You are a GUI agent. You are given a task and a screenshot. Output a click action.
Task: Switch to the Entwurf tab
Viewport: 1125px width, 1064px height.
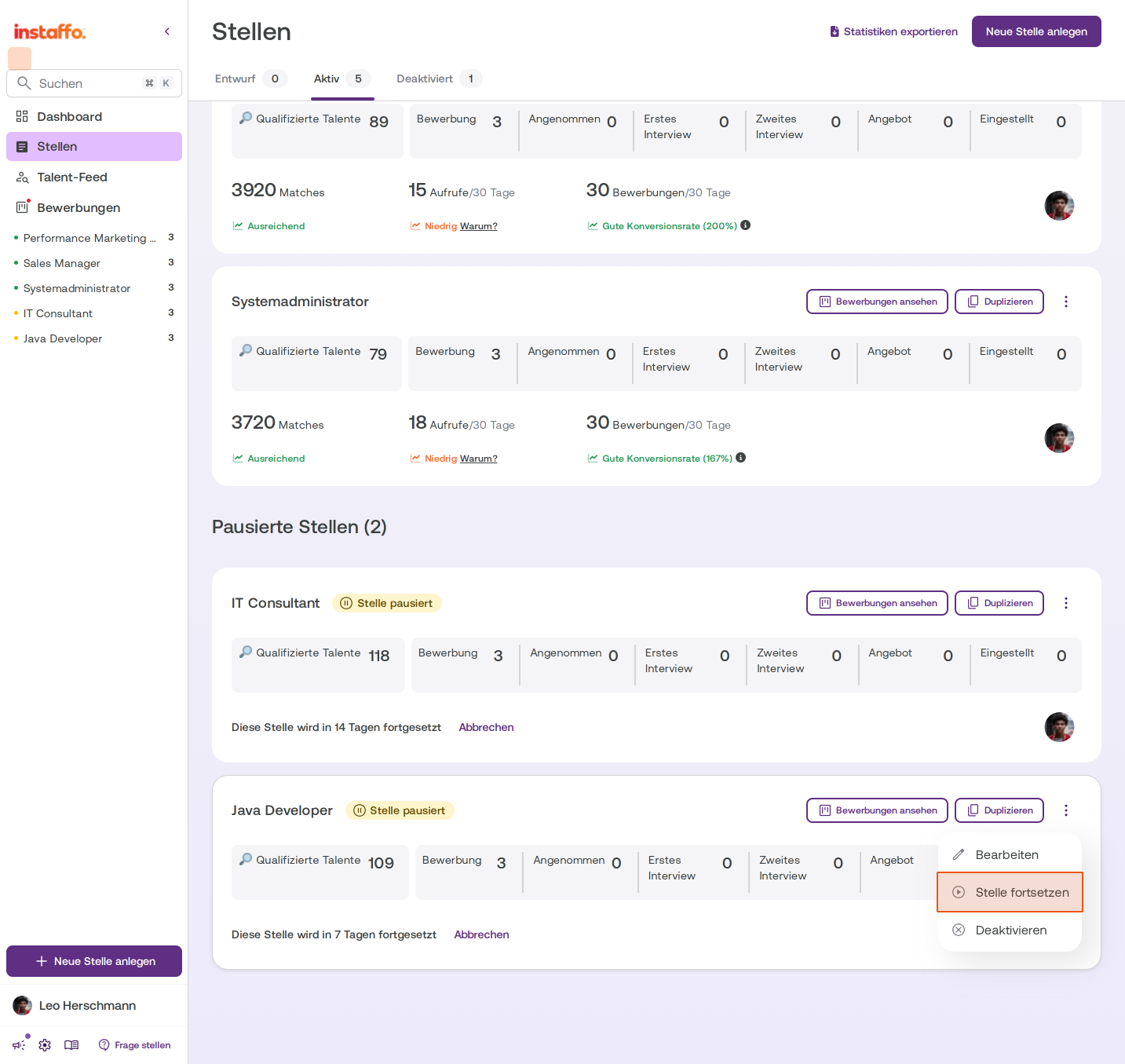[x=251, y=79]
